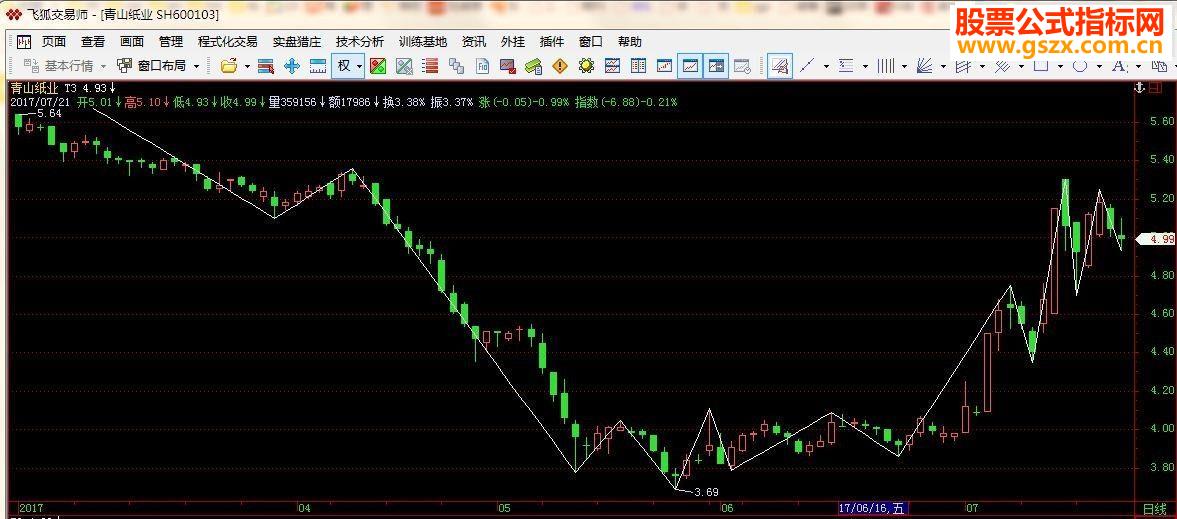The width and height of the screenshot is (1177, 519).
Task: Click the blue cross move icon
Action: click(x=292, y=66)
